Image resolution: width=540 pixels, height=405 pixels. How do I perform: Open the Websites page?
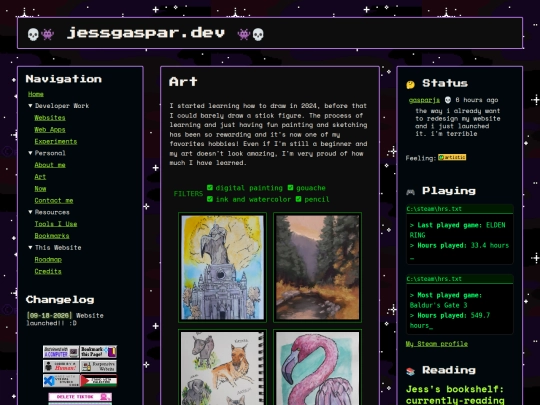(x=50, y=118)
